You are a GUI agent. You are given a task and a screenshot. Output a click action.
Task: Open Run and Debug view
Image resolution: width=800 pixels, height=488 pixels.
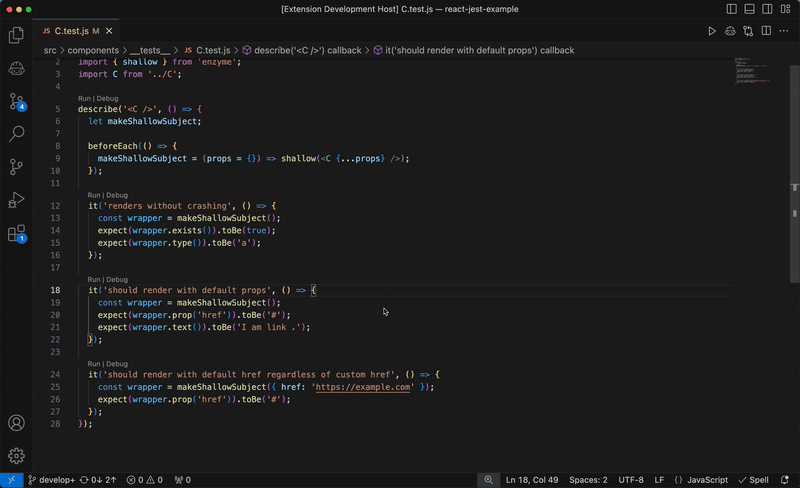(16, 200)
